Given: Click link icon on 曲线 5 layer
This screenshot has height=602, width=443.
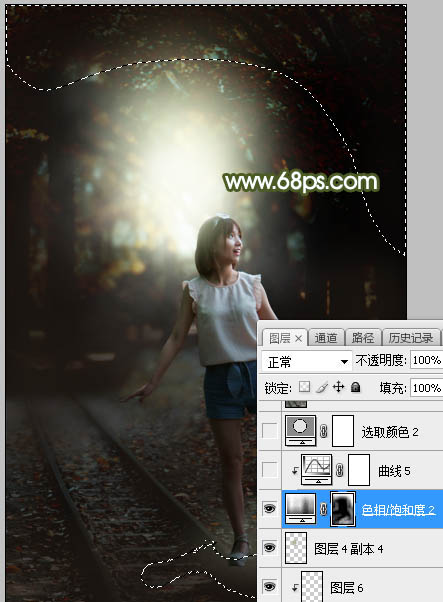Looking at the screenshot, I should (x=339, y=470).
